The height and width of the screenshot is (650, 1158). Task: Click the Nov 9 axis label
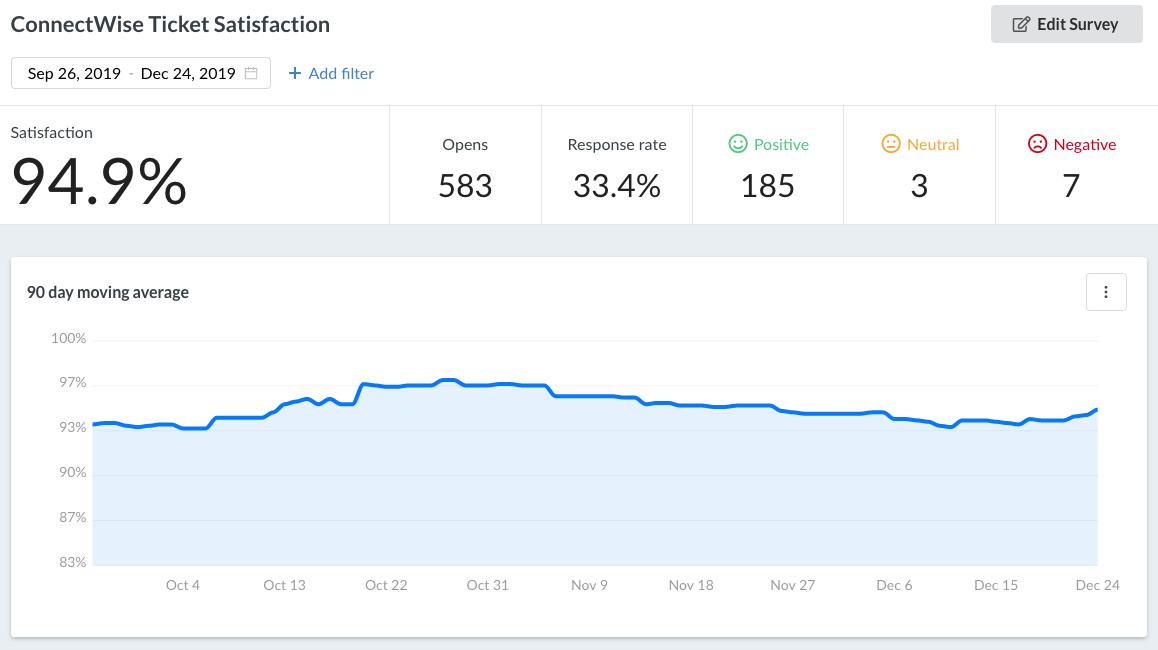(589, 585)
